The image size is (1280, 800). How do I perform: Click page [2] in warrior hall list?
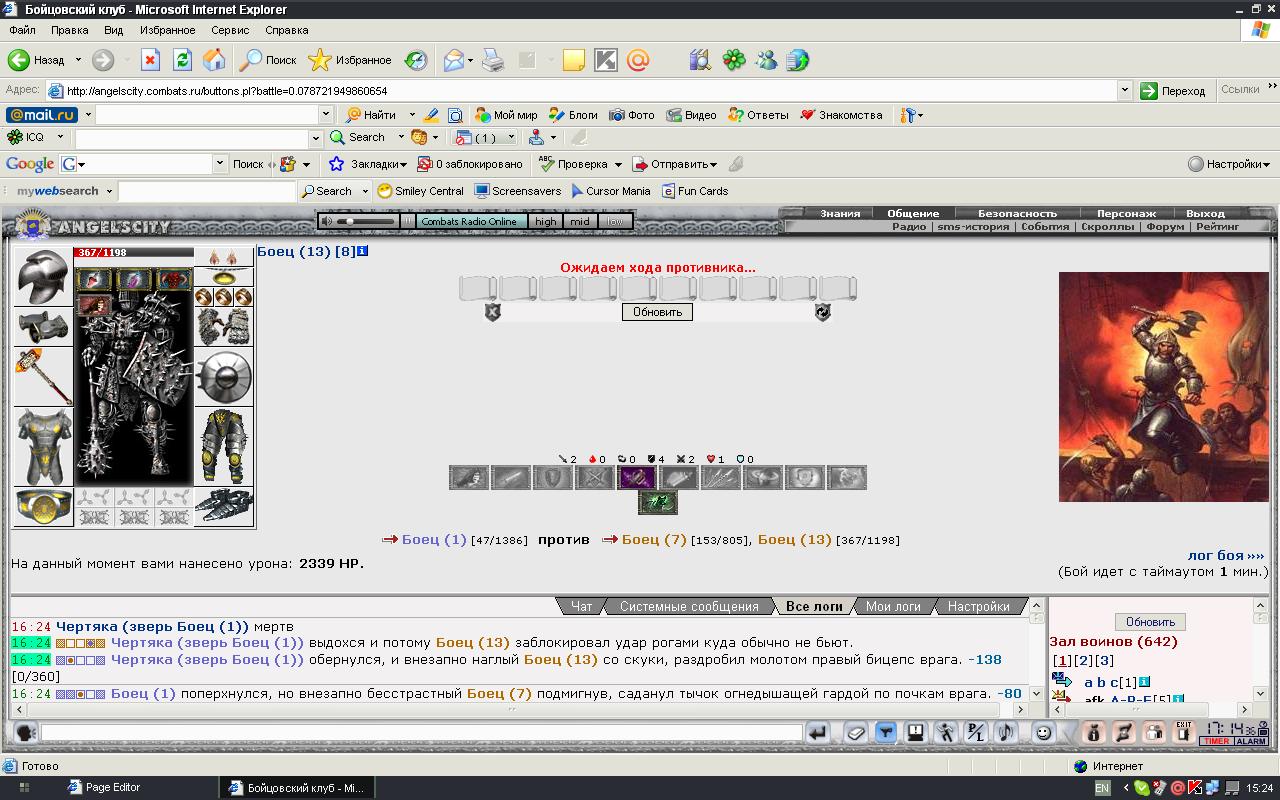1083,660
